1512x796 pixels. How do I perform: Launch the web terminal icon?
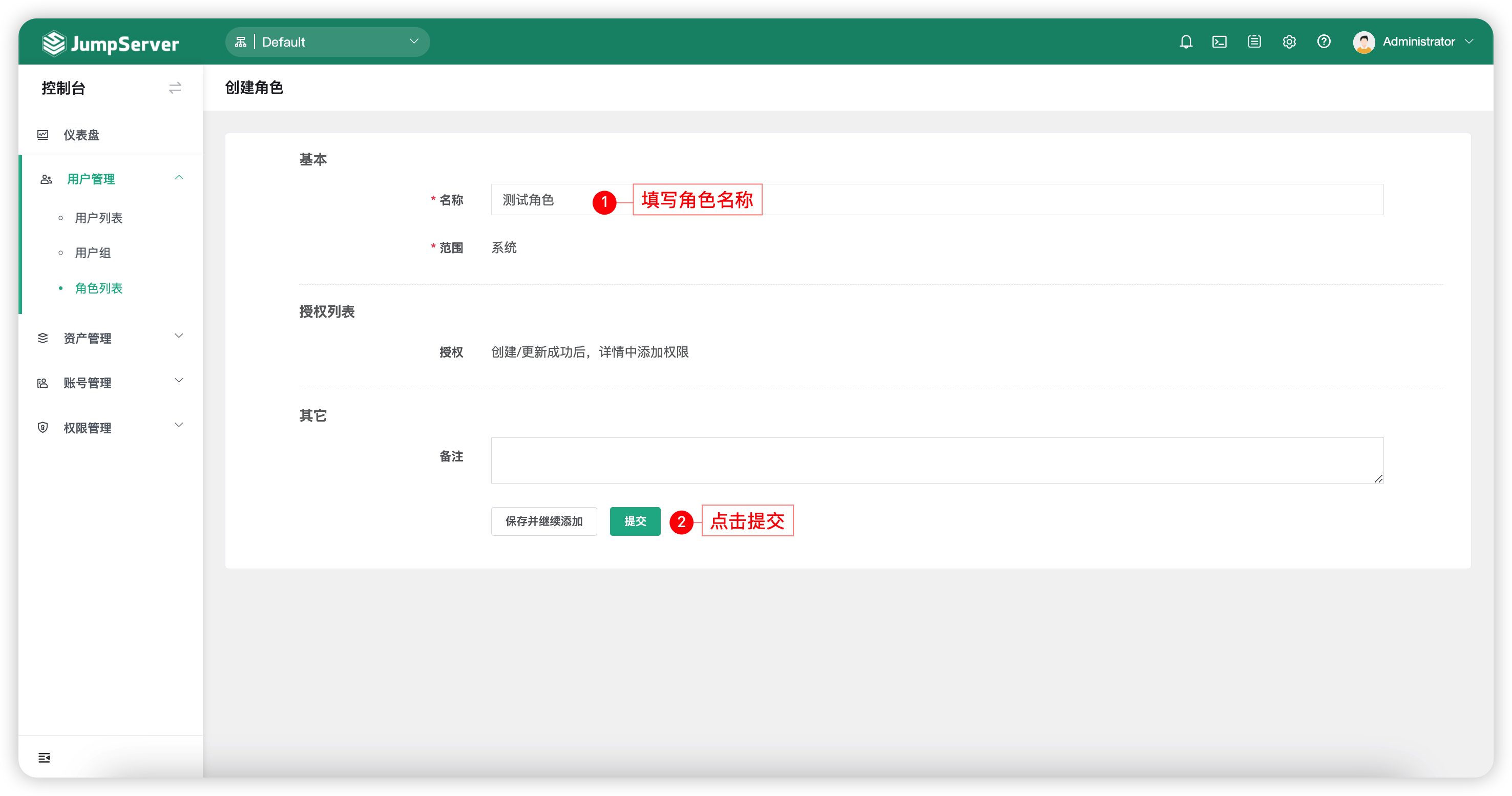(1219, 41)
